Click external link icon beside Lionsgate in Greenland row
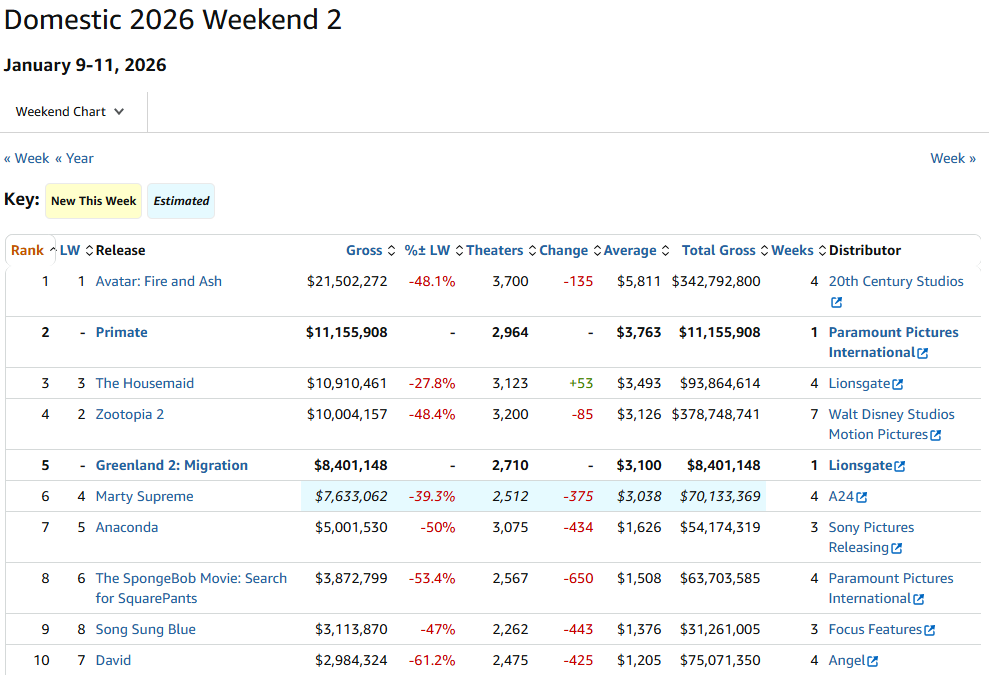The height and width of the screenshot is (675, 989). click(899, 466)
